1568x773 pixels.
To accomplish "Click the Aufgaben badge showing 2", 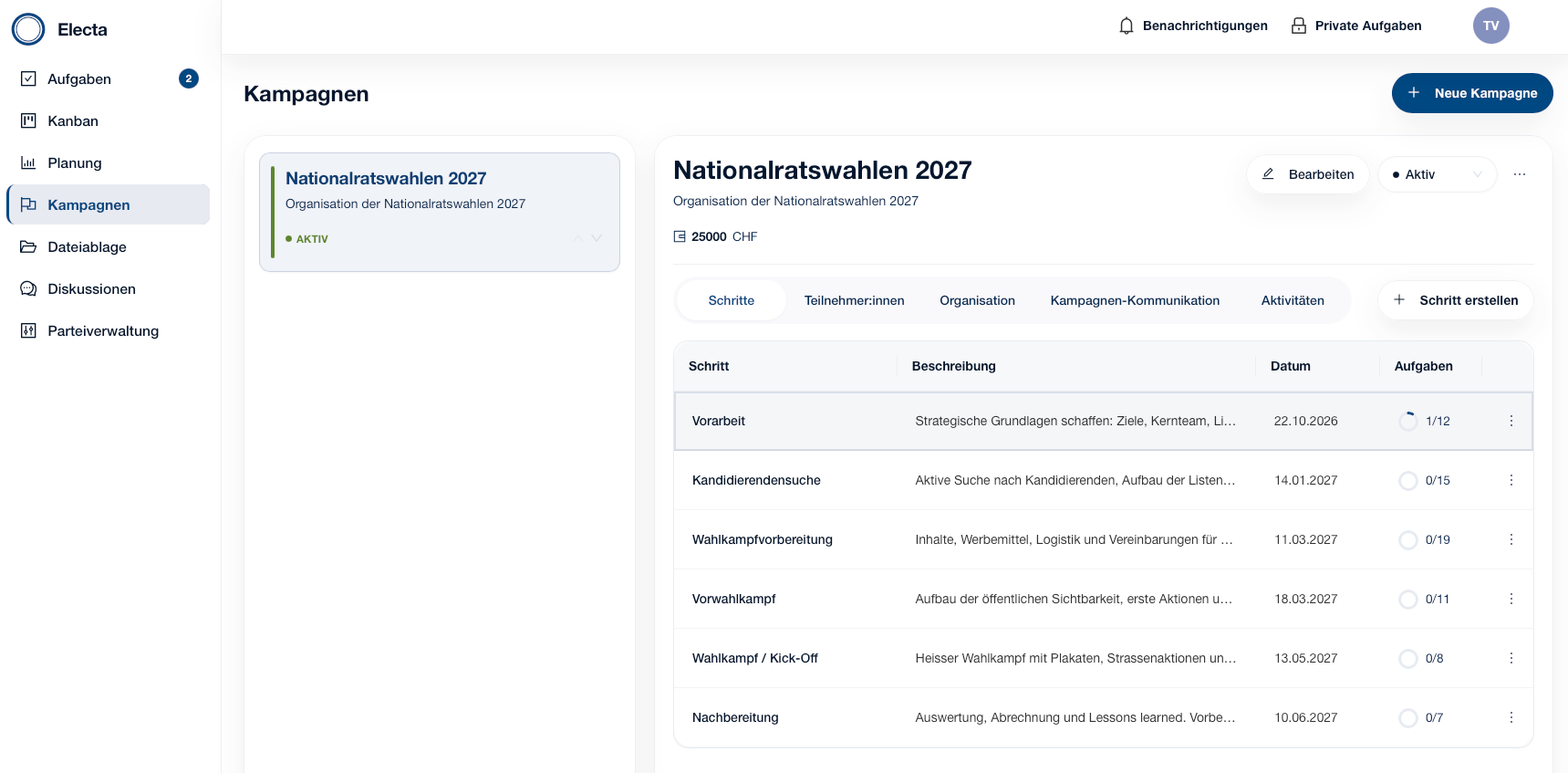I will pos(189,78).
